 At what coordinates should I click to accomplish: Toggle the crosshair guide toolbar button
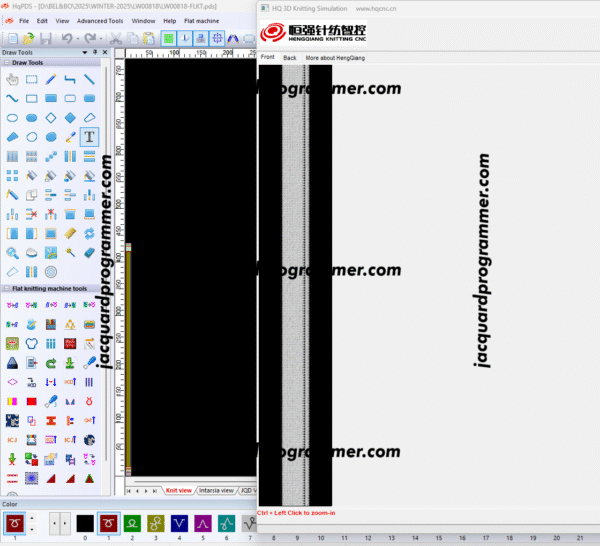pyautogui.click(x=217, y=38)
